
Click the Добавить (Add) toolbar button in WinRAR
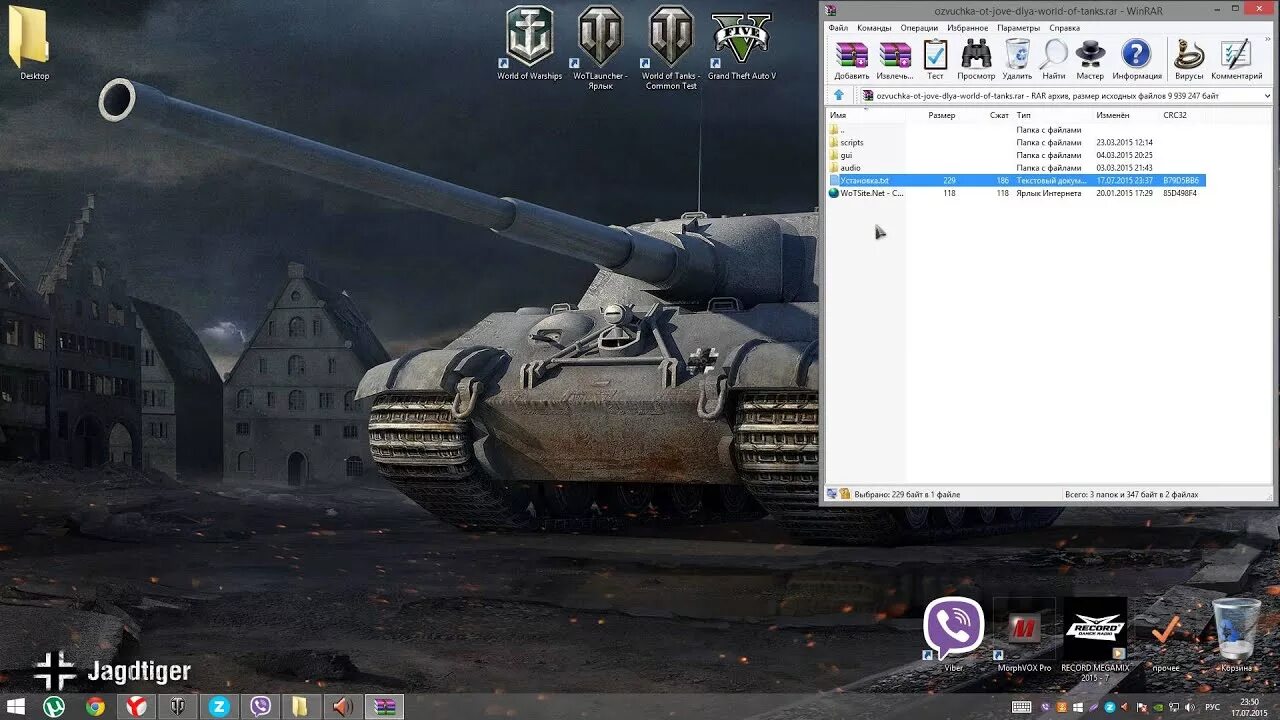click(x=852, y=60)
